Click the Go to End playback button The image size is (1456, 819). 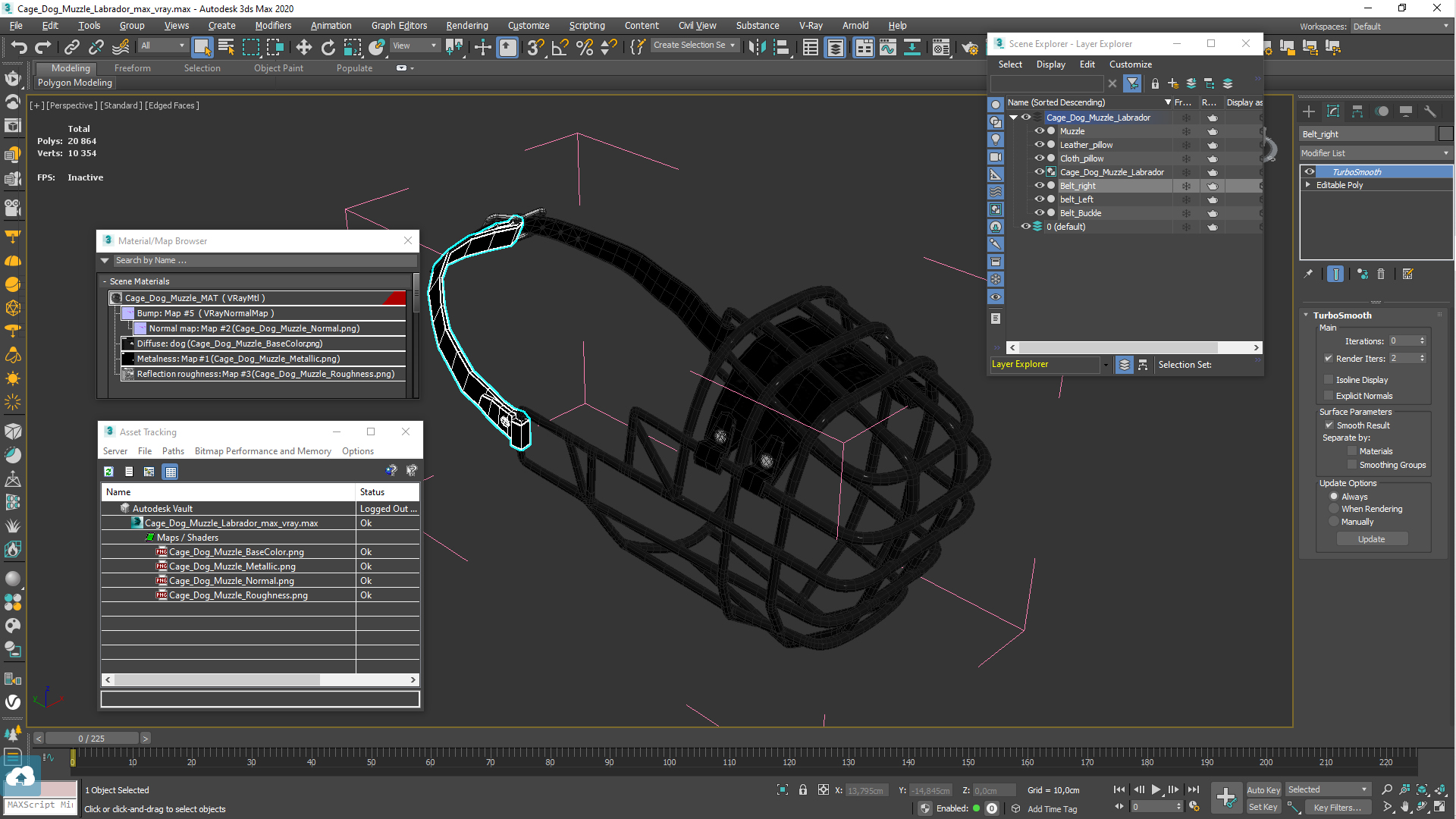coord(1194,790)
